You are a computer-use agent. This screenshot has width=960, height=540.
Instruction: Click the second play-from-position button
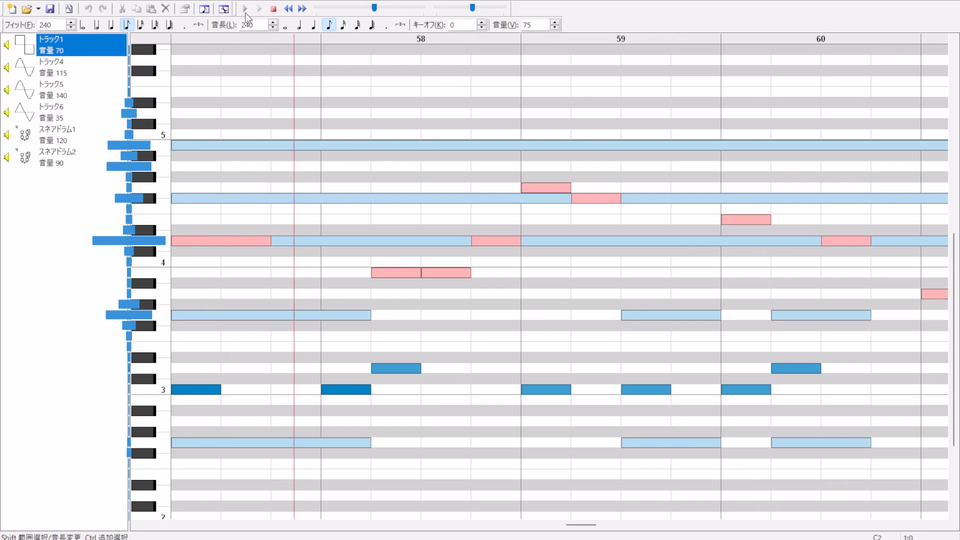click(x=259, y=9)
